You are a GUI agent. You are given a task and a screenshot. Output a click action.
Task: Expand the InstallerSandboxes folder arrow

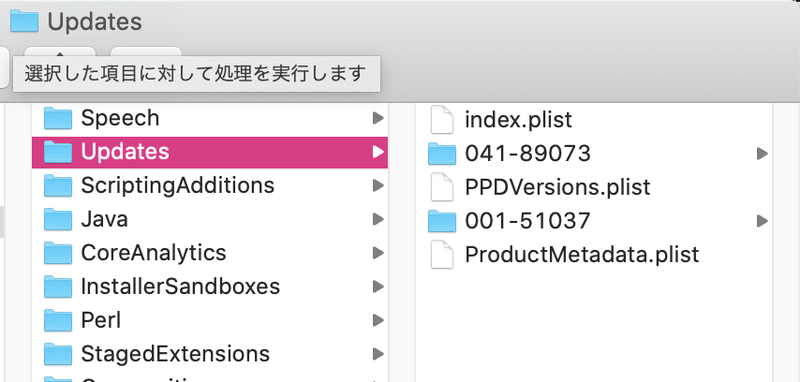point(378,287)
